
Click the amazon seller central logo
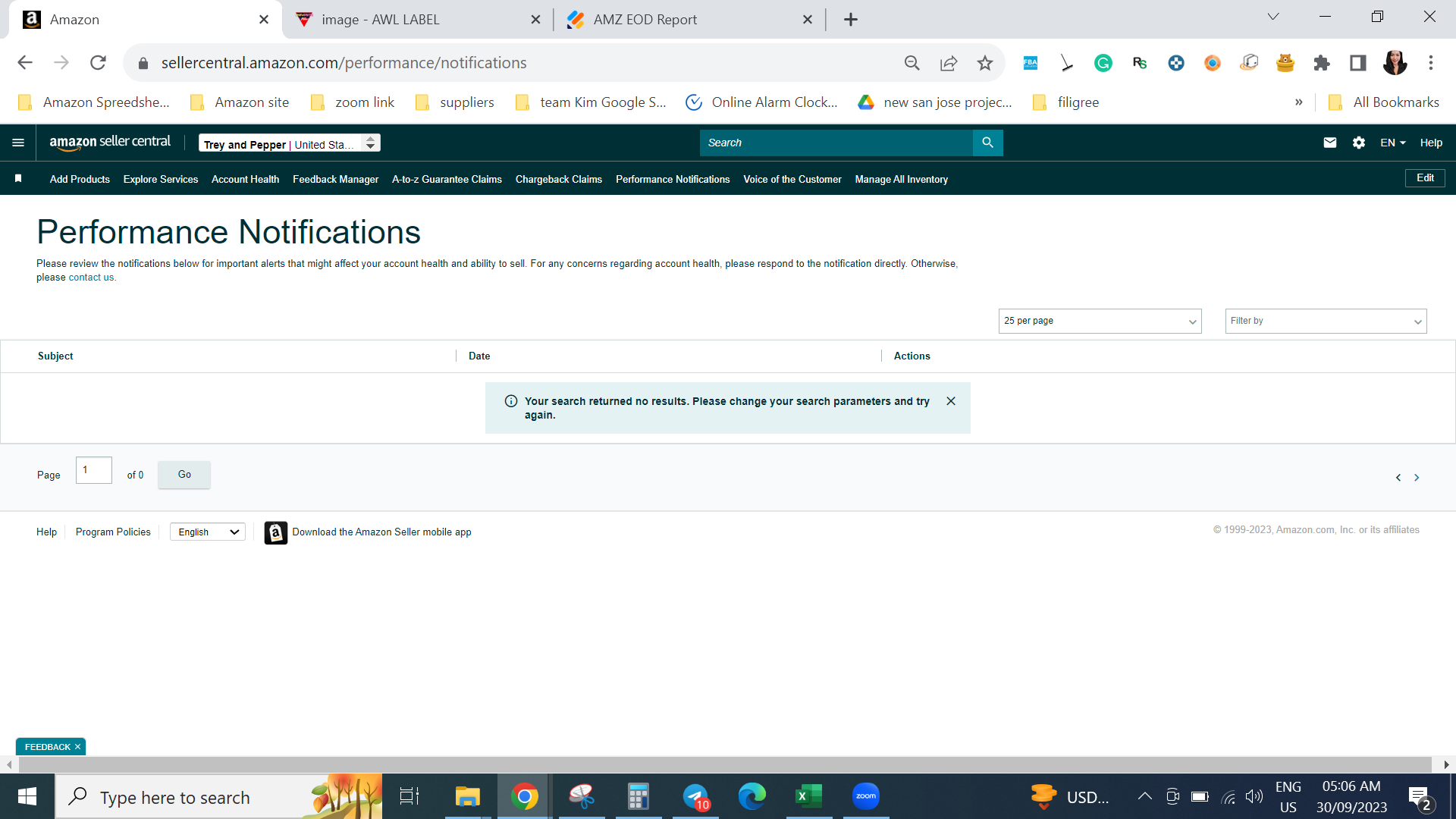click(110, 142)
